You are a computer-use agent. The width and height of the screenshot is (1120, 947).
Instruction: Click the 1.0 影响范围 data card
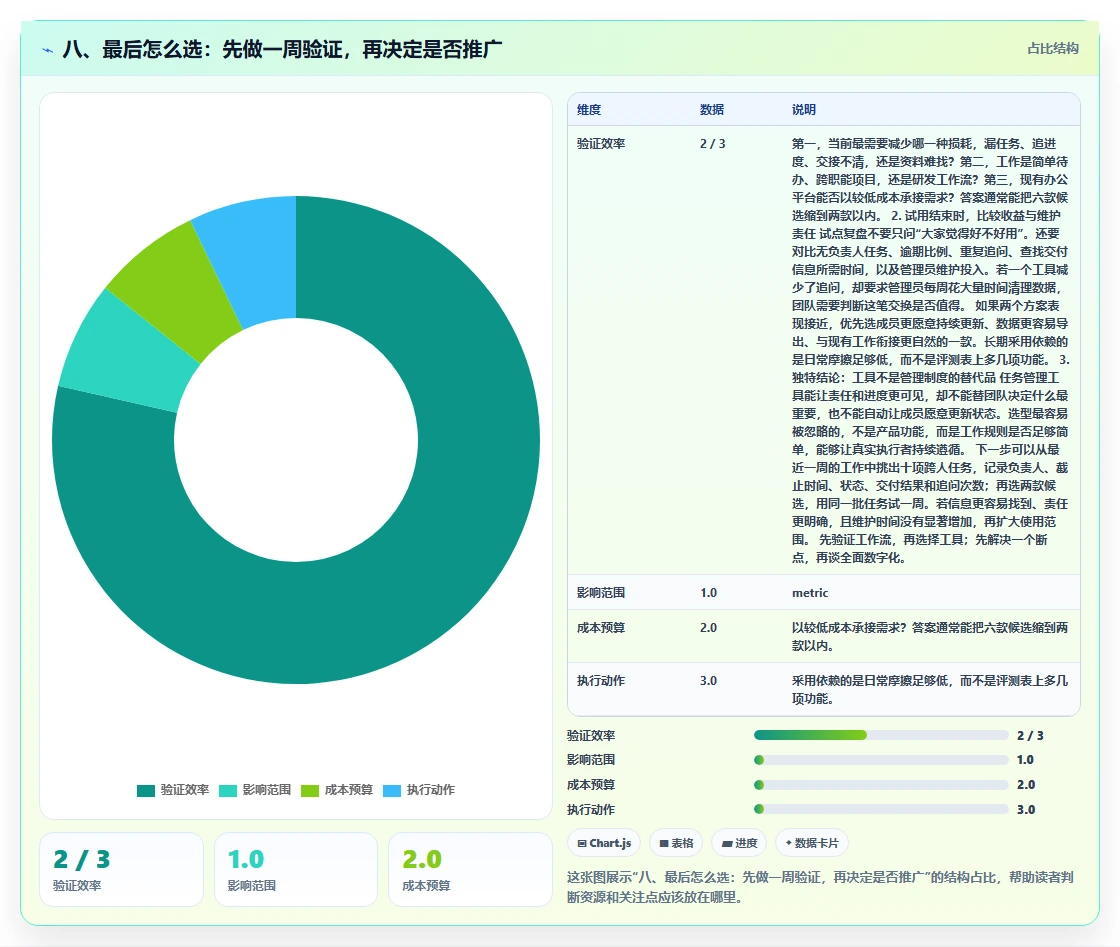(296, 869)
